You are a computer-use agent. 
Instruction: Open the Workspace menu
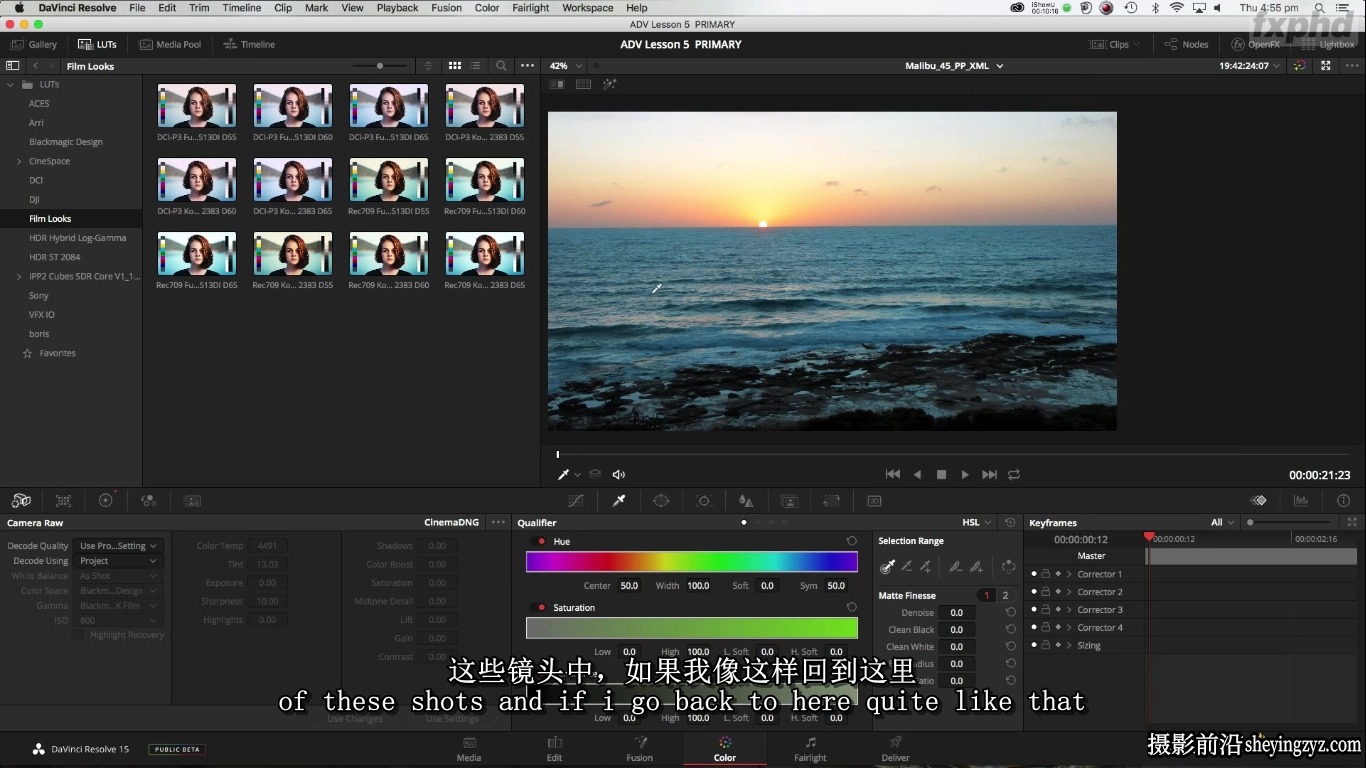coord(588,8)
